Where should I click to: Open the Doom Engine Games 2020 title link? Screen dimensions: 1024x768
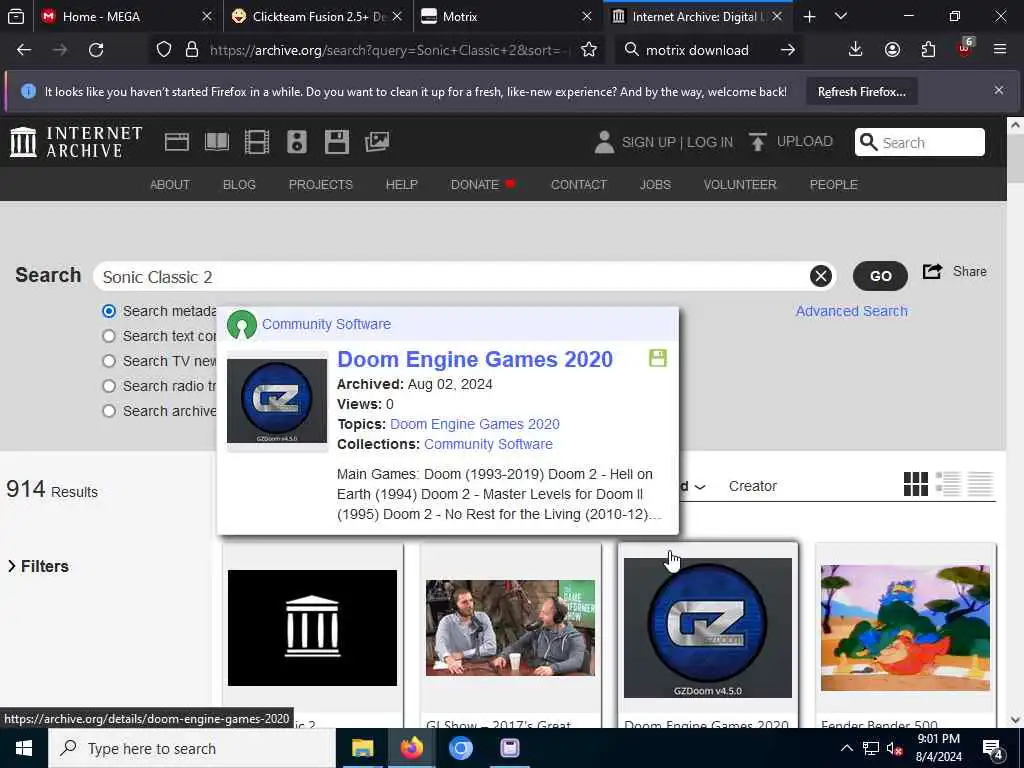[475, 359]
